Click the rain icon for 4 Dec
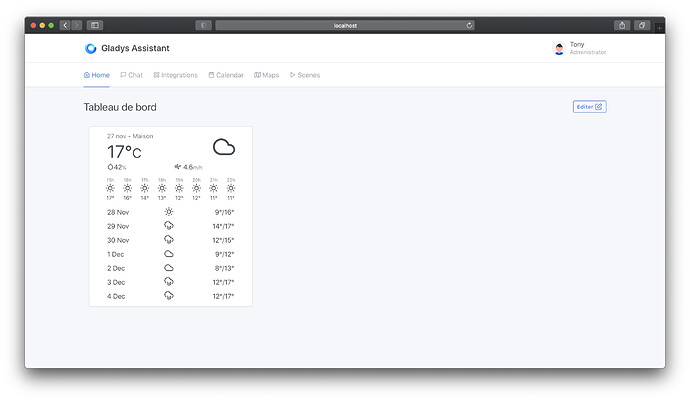690x401 pixels. [x=169, y=296]
